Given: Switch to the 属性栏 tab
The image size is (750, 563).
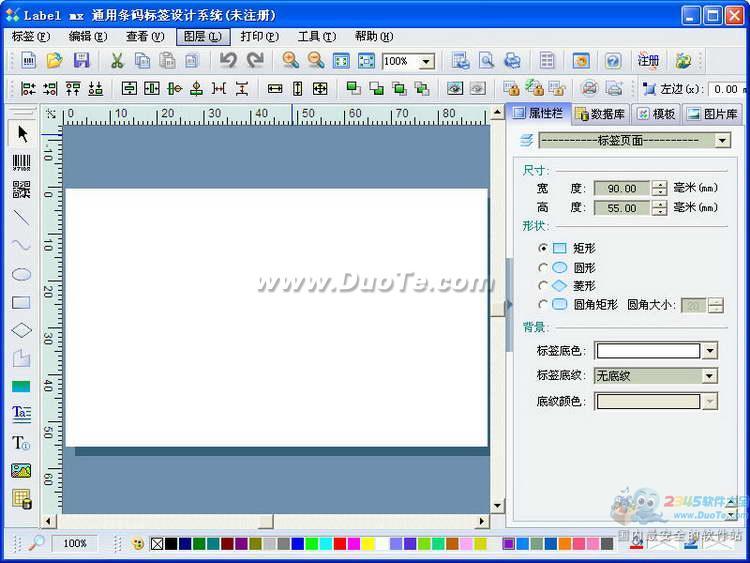Looking at the screenshot, I should pyautogui.click(x=539, y=113).
